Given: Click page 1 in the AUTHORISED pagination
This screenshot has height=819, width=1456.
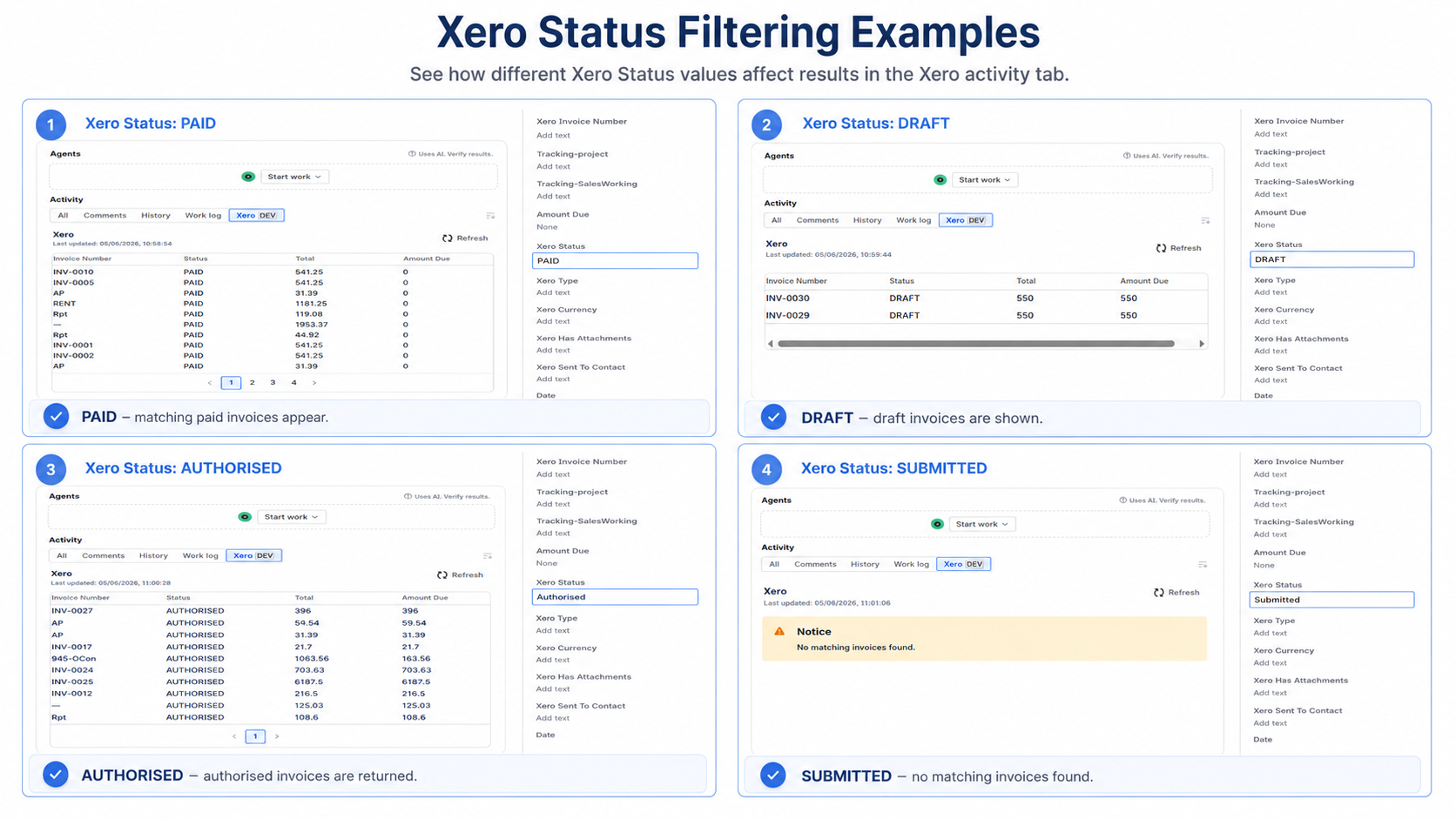Looking at the screenshot, I should pos(255,737).
